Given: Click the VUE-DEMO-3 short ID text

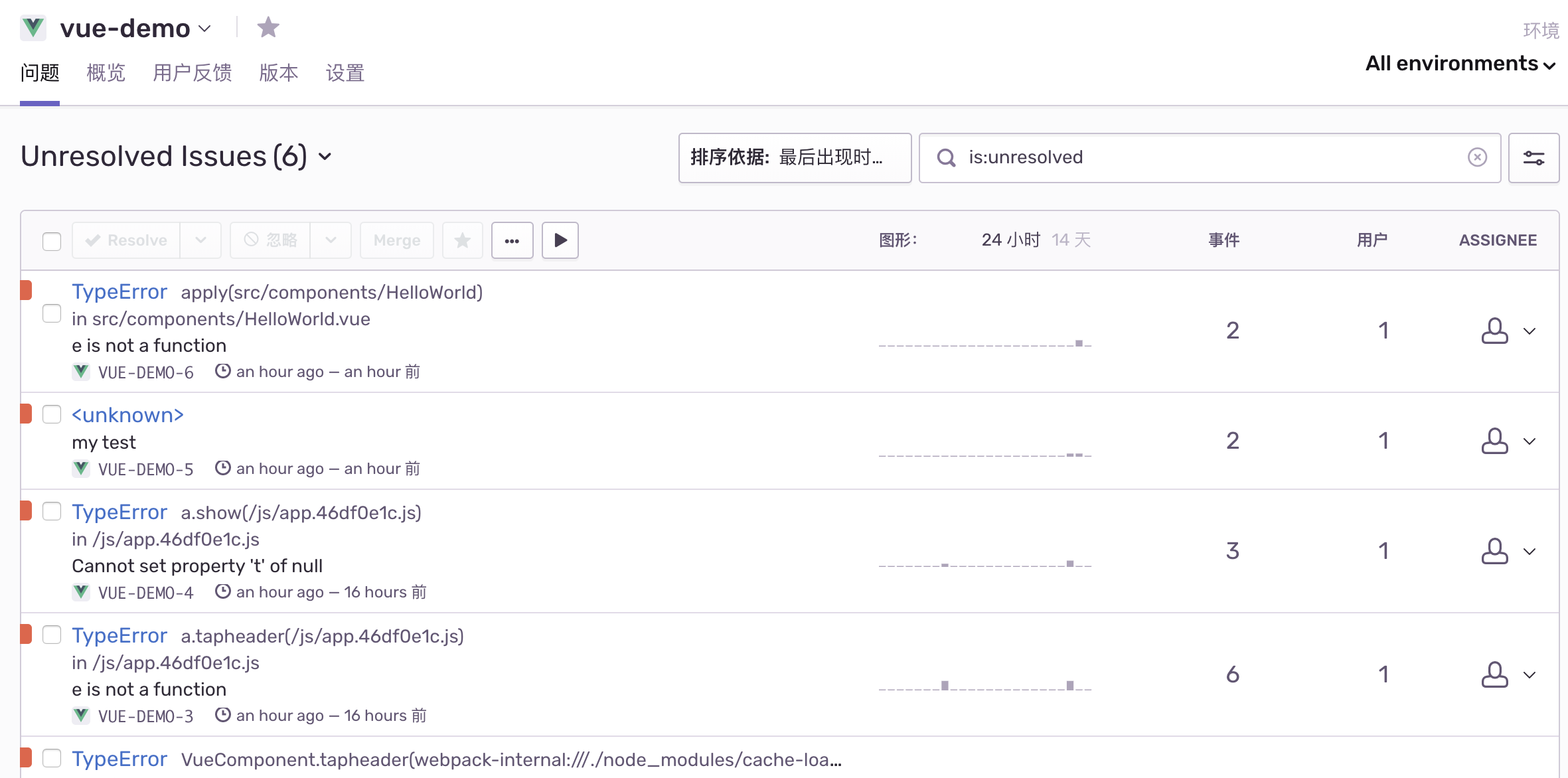Looking at the screenshot, I should (146, 716).
